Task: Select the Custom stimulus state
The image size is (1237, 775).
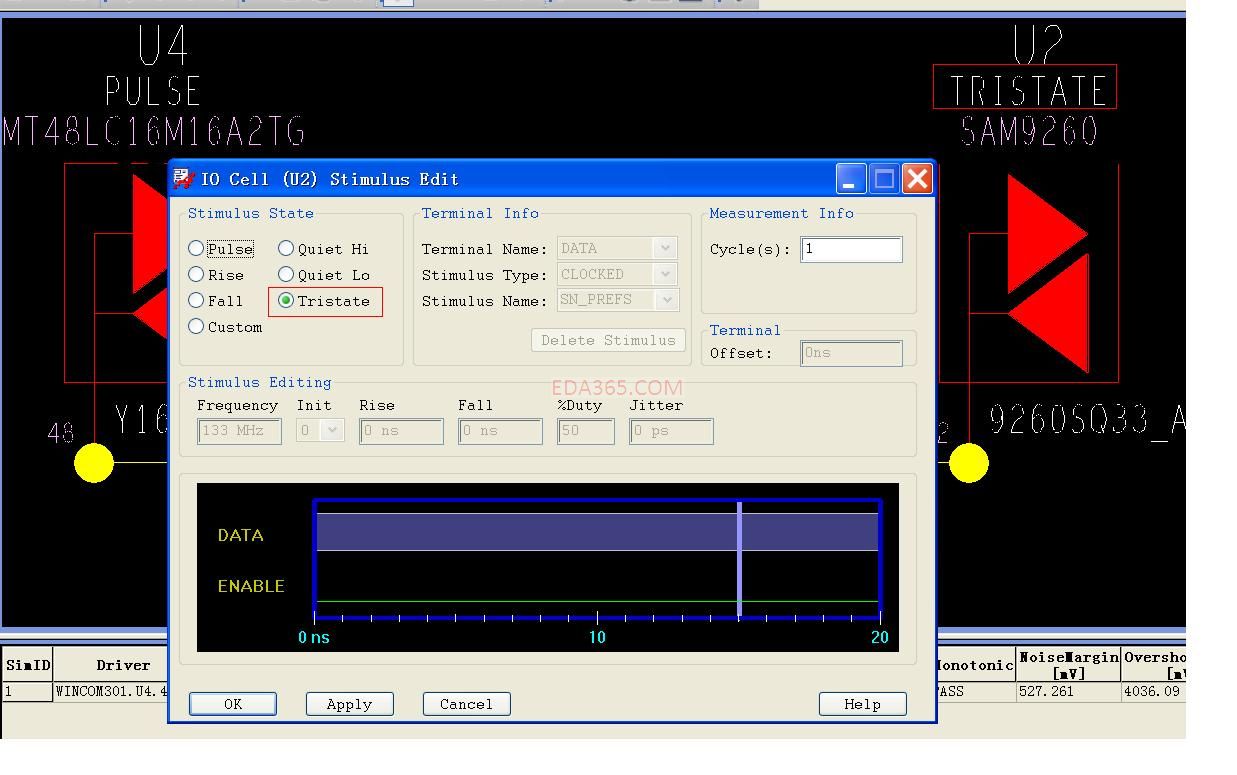Action: (x=197, y=327)
